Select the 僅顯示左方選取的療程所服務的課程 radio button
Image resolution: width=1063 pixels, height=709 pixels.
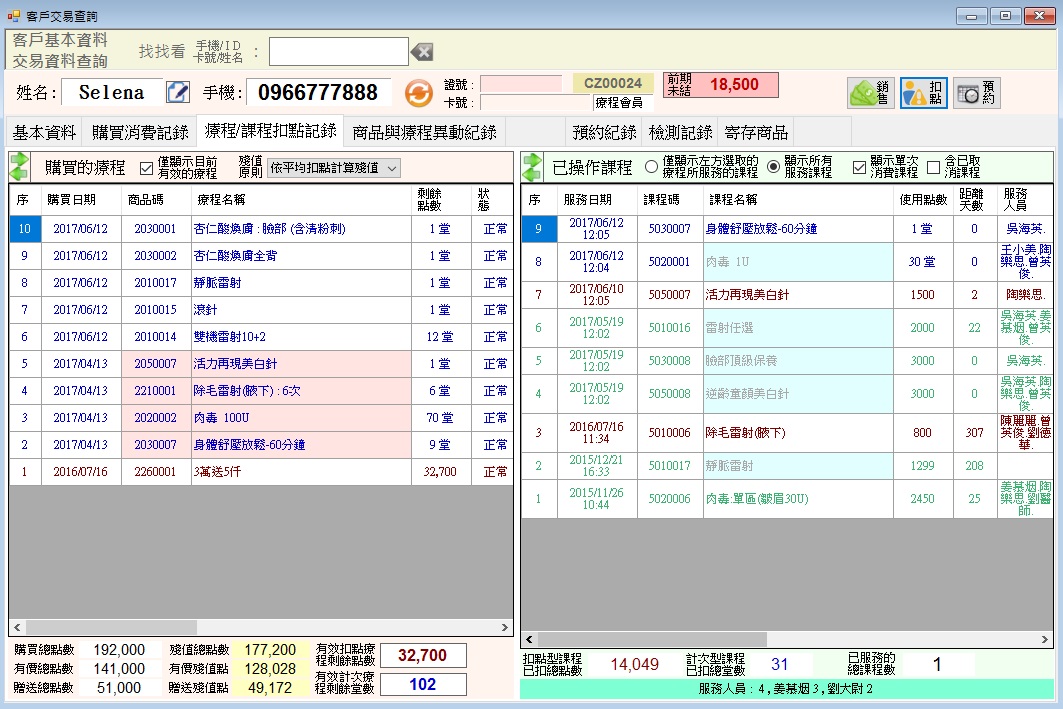(652, 168)
